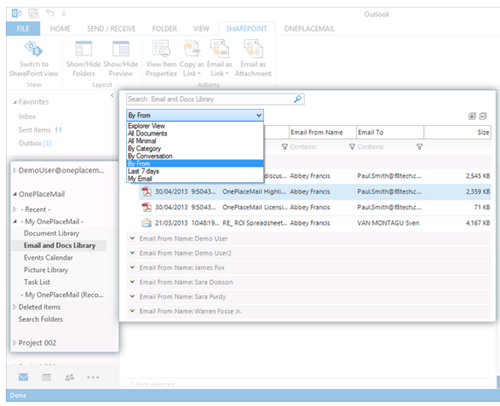Expand the - Recent - folder

pos(15,209)
